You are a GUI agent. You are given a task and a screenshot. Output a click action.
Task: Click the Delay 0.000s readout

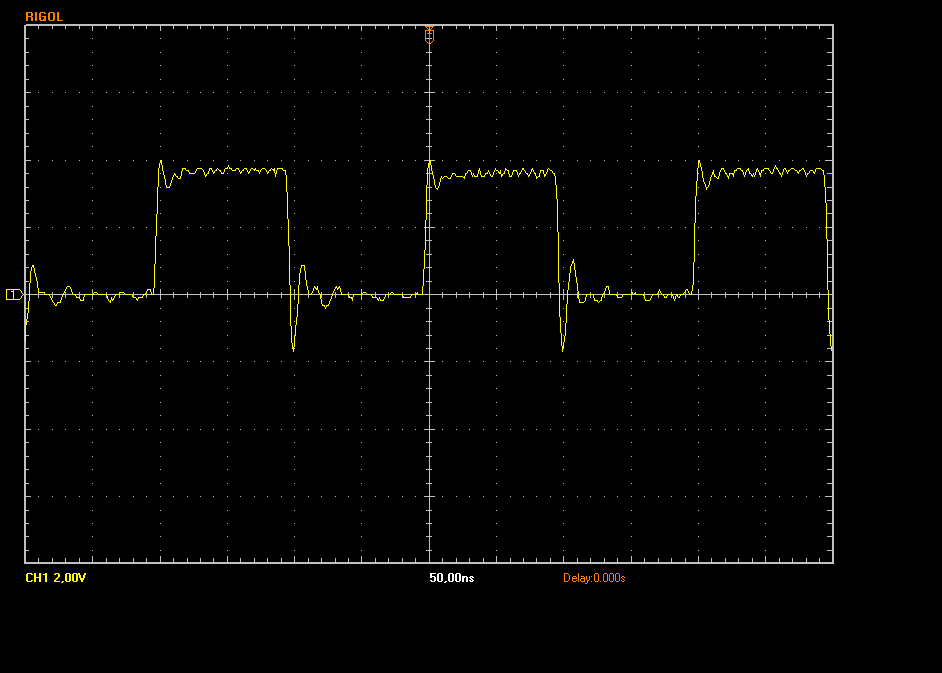pos(594,578)
